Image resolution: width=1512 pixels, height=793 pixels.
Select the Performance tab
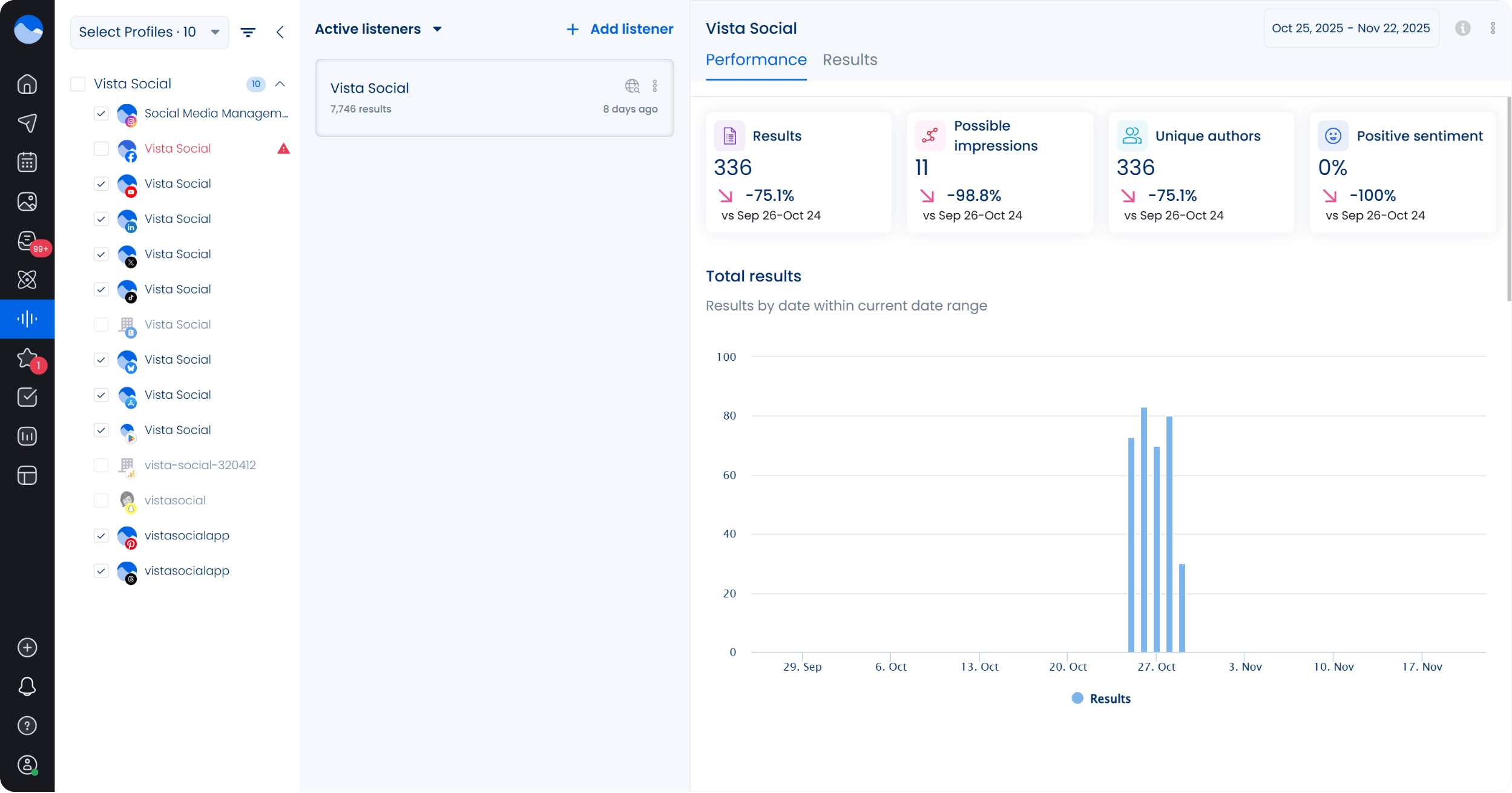(755, 60)
